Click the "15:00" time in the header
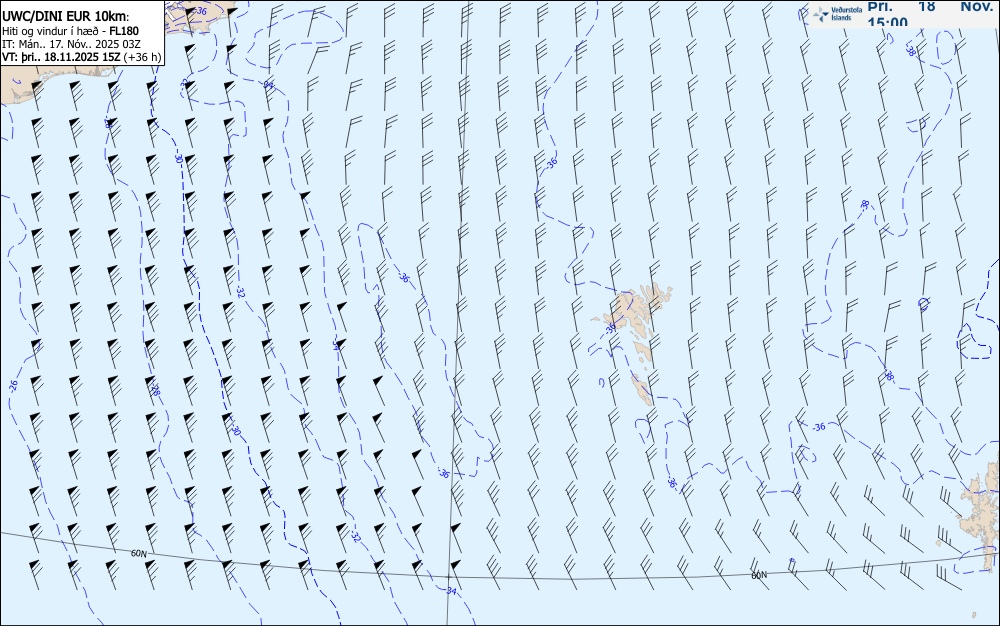 point(887,23)
